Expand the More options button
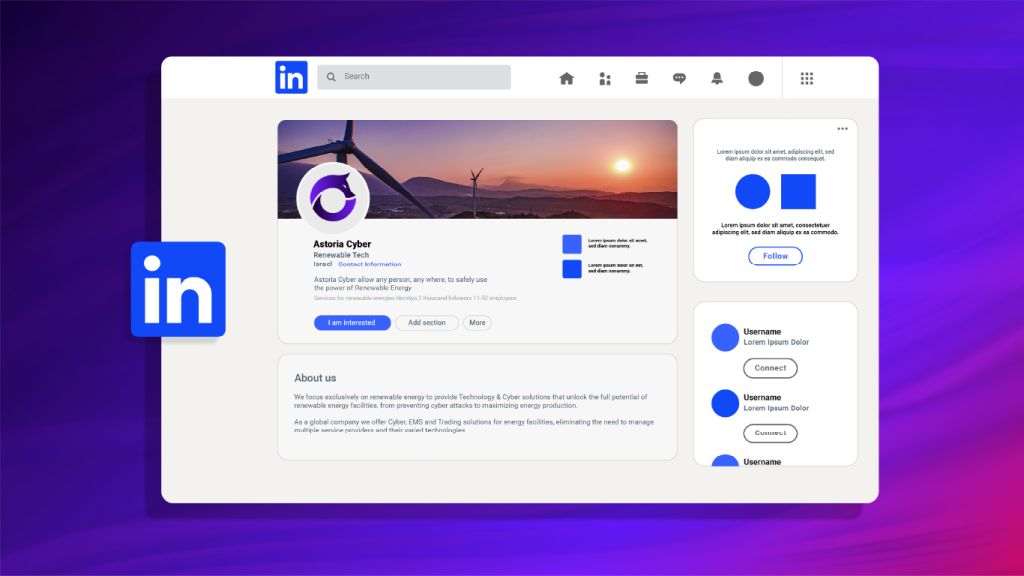Screen dimensions: 1024x576 (x=477, y=323)
